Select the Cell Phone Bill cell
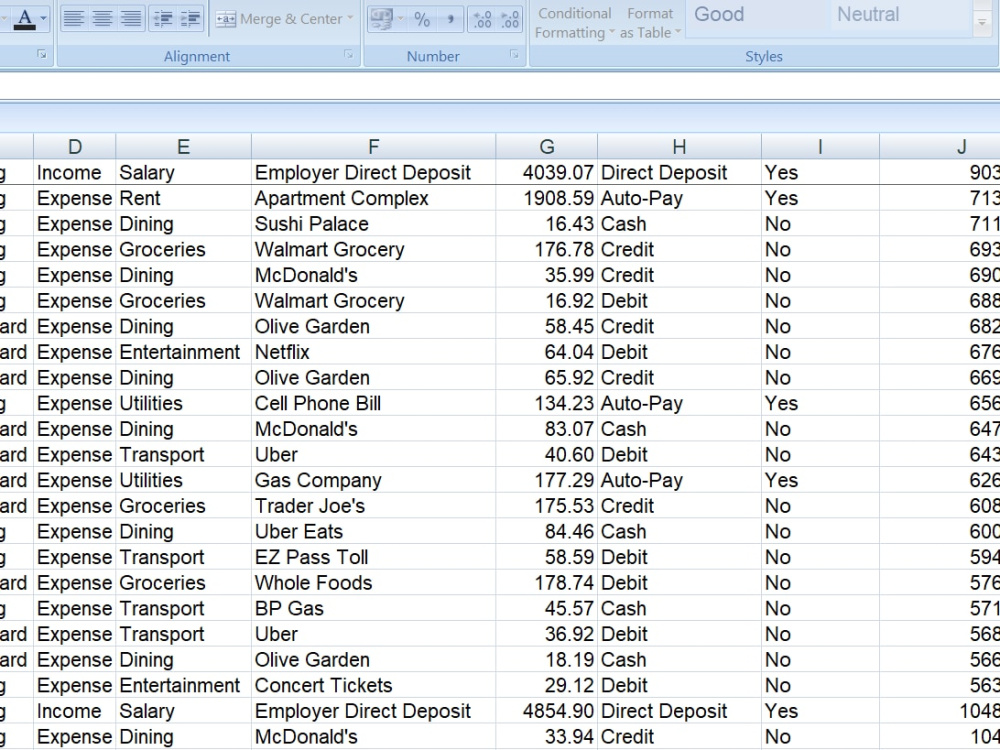 tap(374, 403)
